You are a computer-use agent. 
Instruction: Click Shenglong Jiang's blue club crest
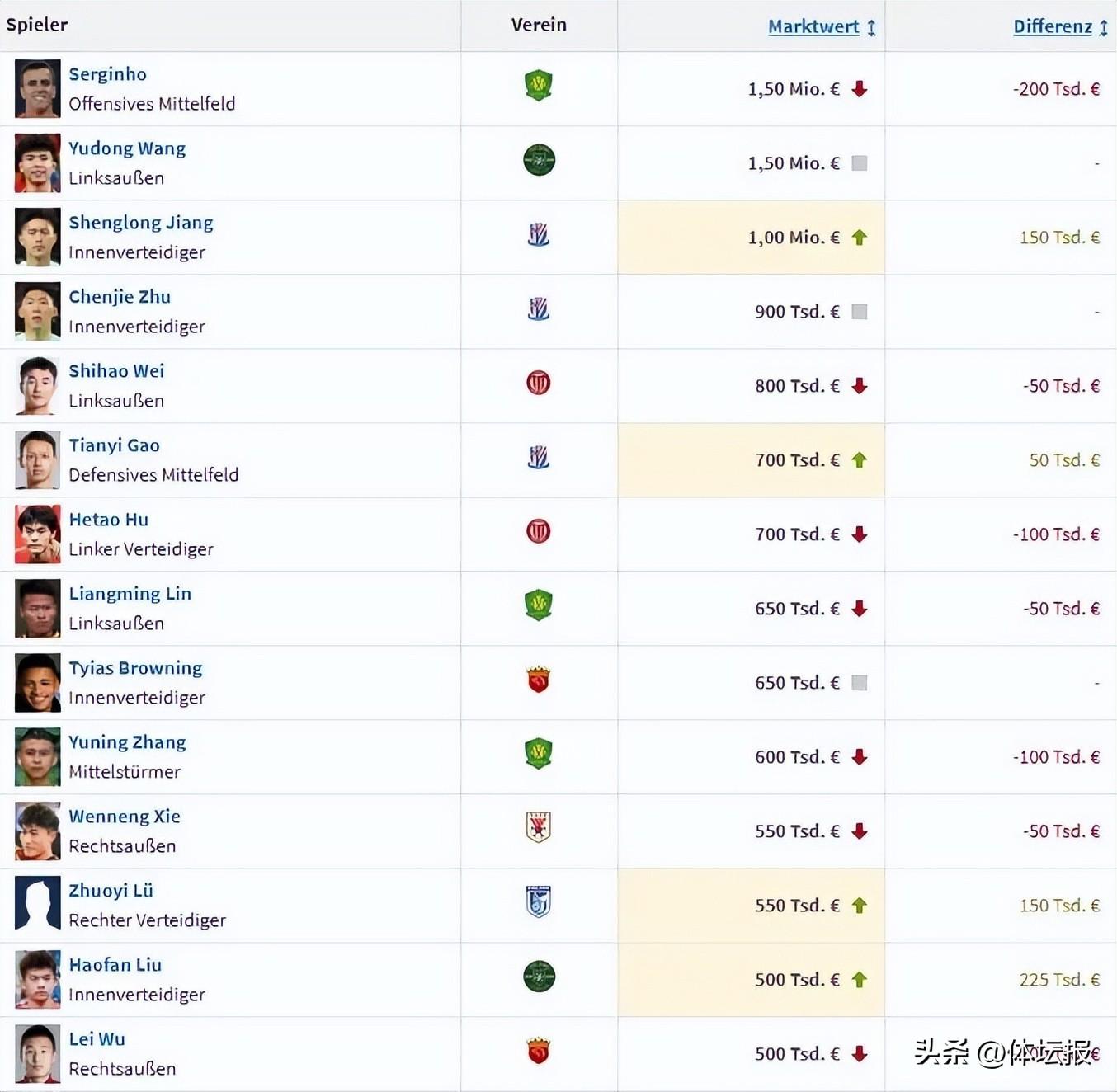click(x=539, y=236)
